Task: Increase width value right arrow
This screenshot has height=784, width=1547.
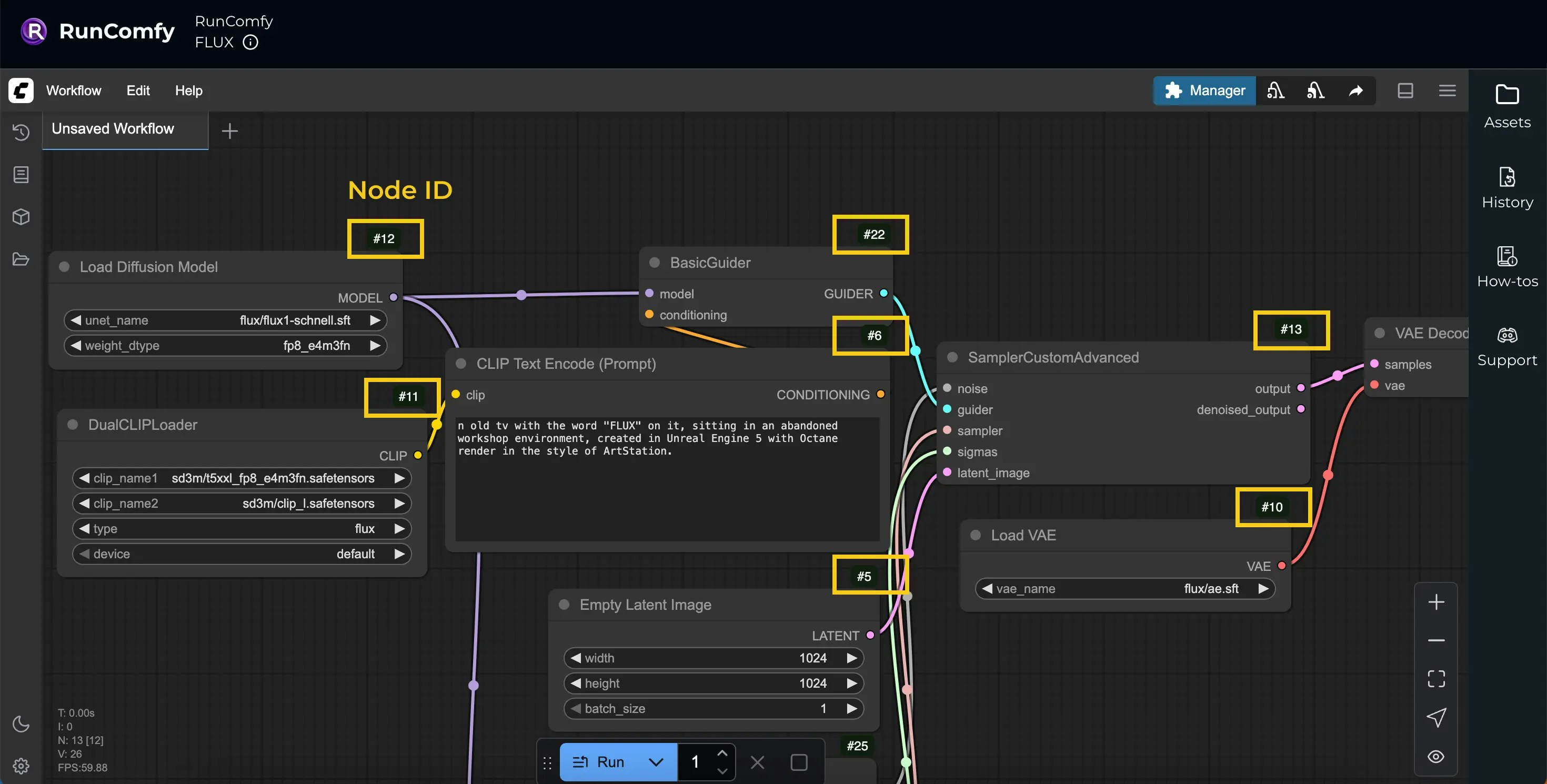Action: point(851,659)
